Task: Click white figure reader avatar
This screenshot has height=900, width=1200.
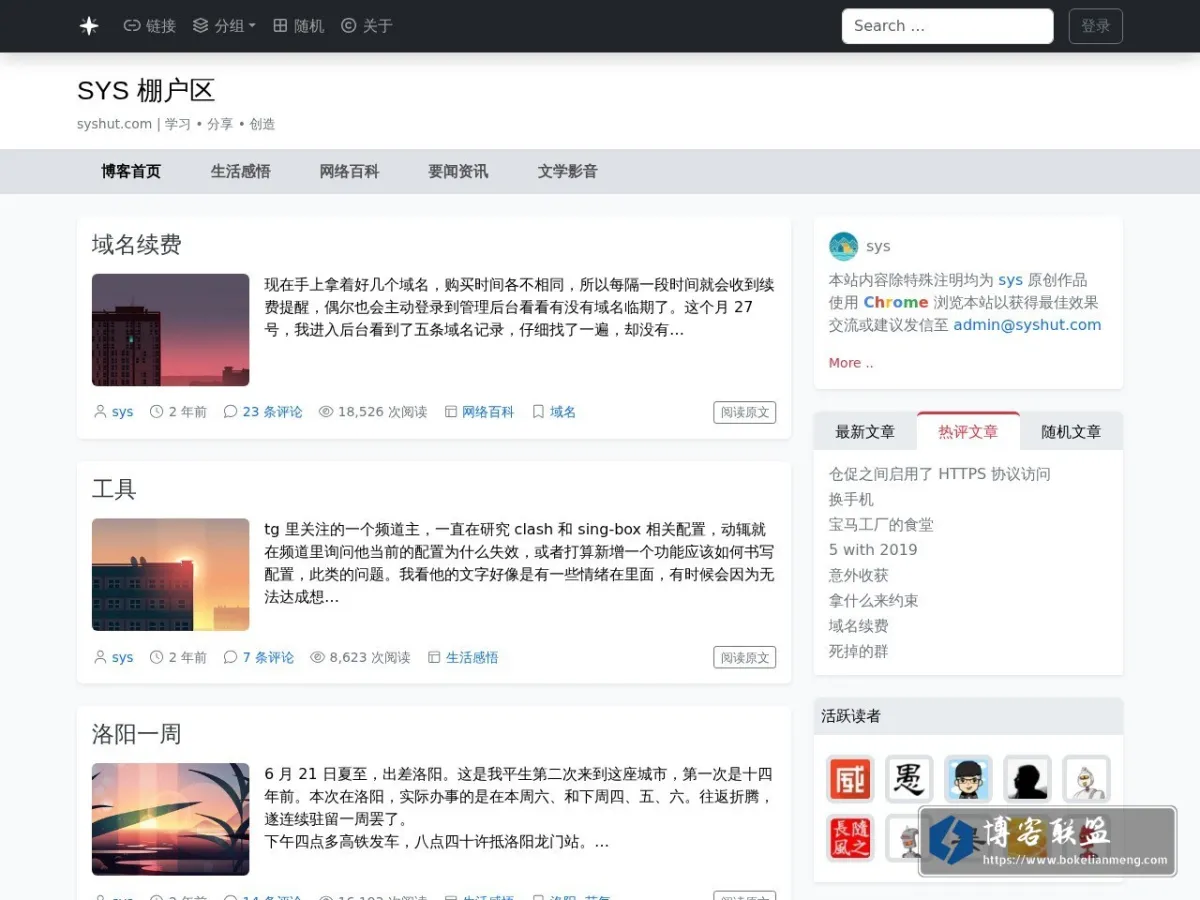Action: pyautogui.click(x=1086, y=779)
